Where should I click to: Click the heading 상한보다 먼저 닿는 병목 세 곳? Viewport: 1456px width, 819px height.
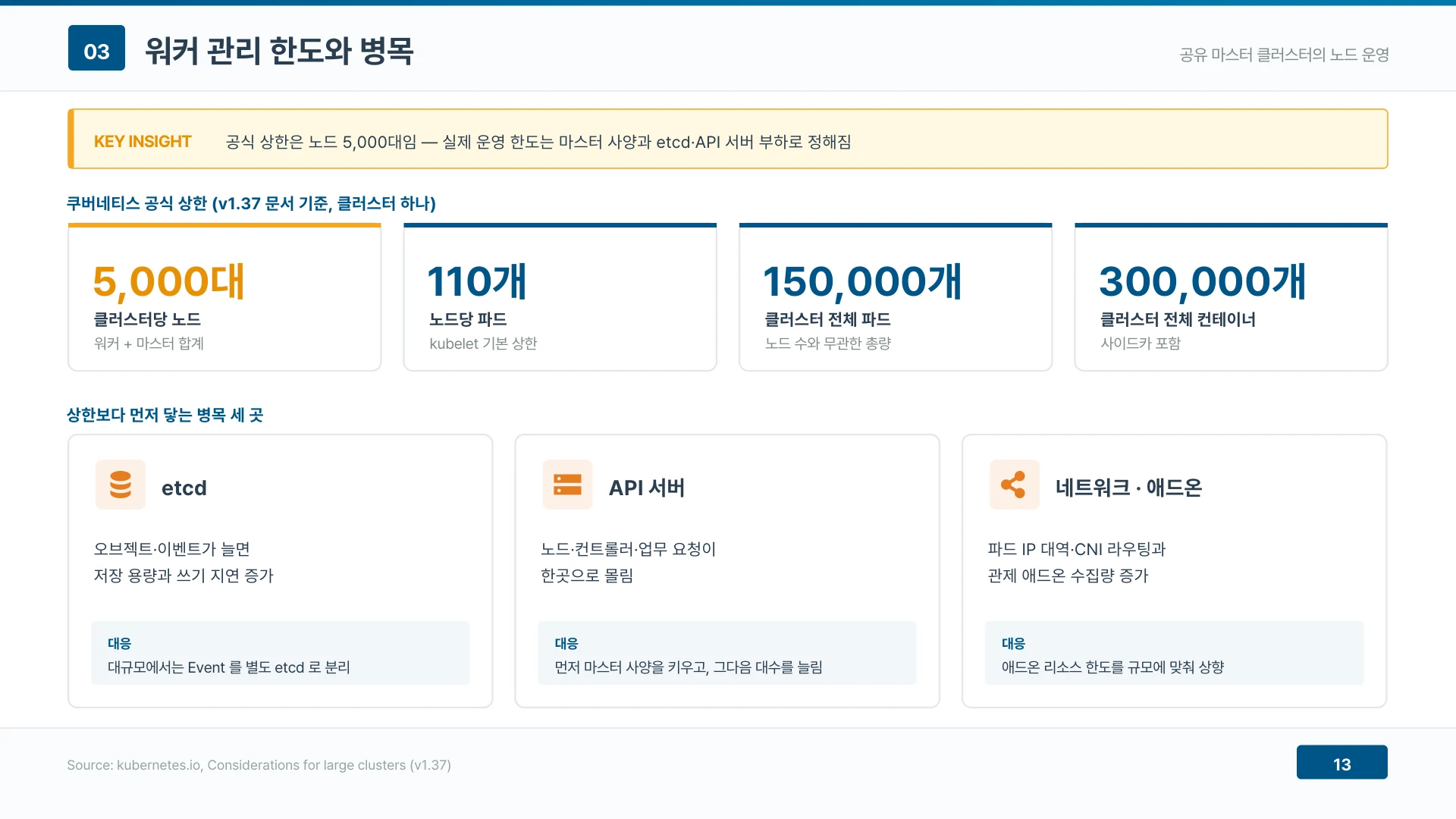click(165, 415)
